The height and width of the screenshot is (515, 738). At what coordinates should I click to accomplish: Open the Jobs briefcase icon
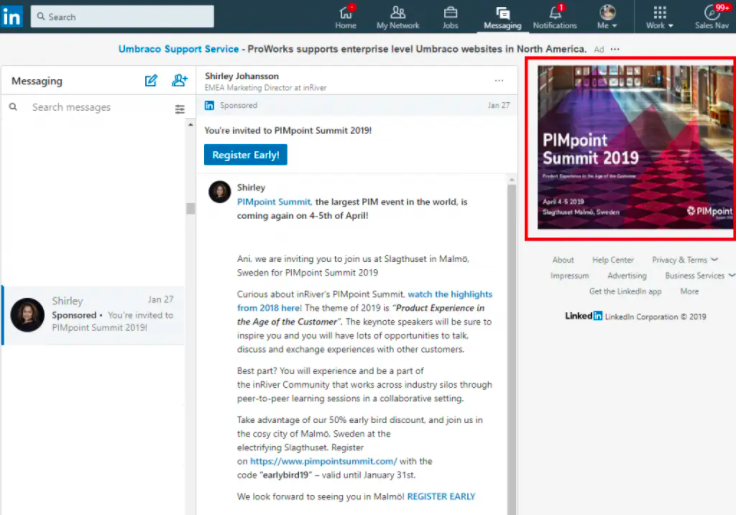450,12
